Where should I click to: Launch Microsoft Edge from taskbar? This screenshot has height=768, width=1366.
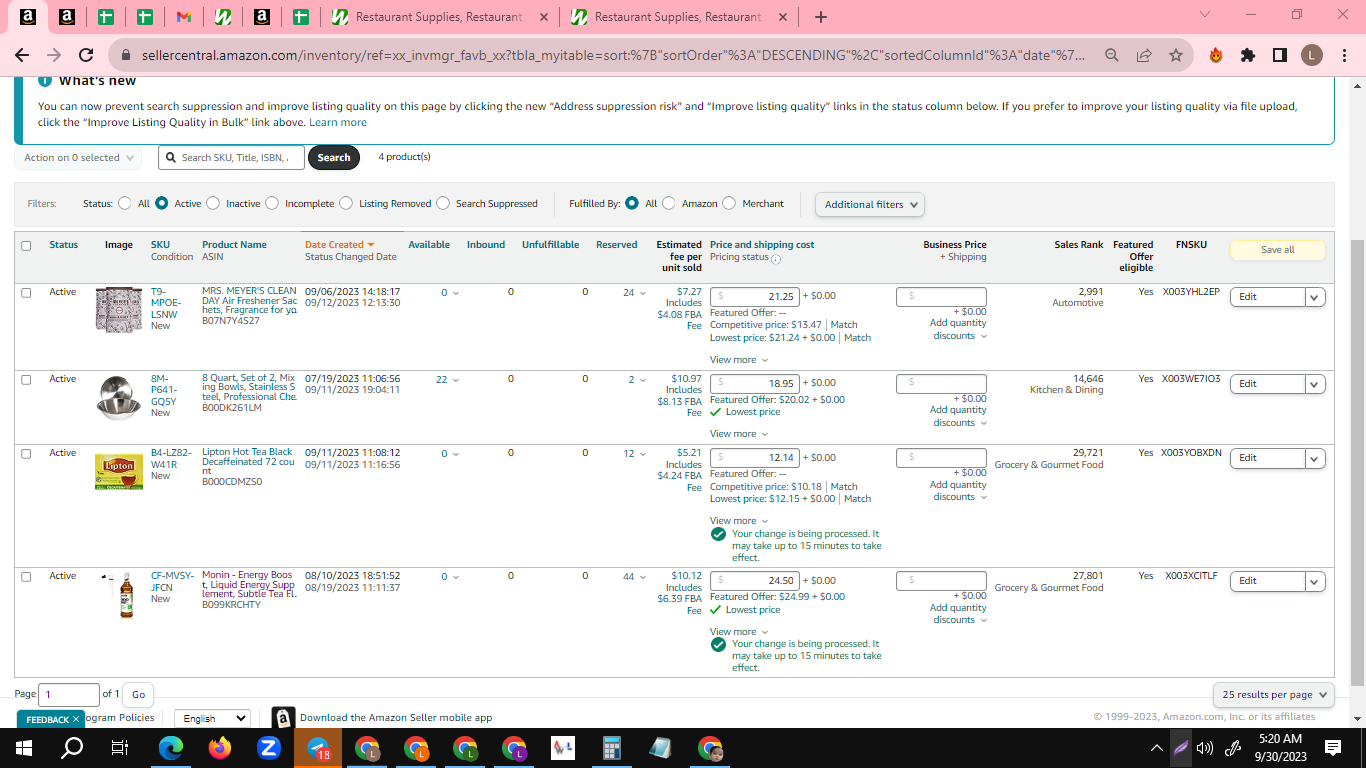171,747
